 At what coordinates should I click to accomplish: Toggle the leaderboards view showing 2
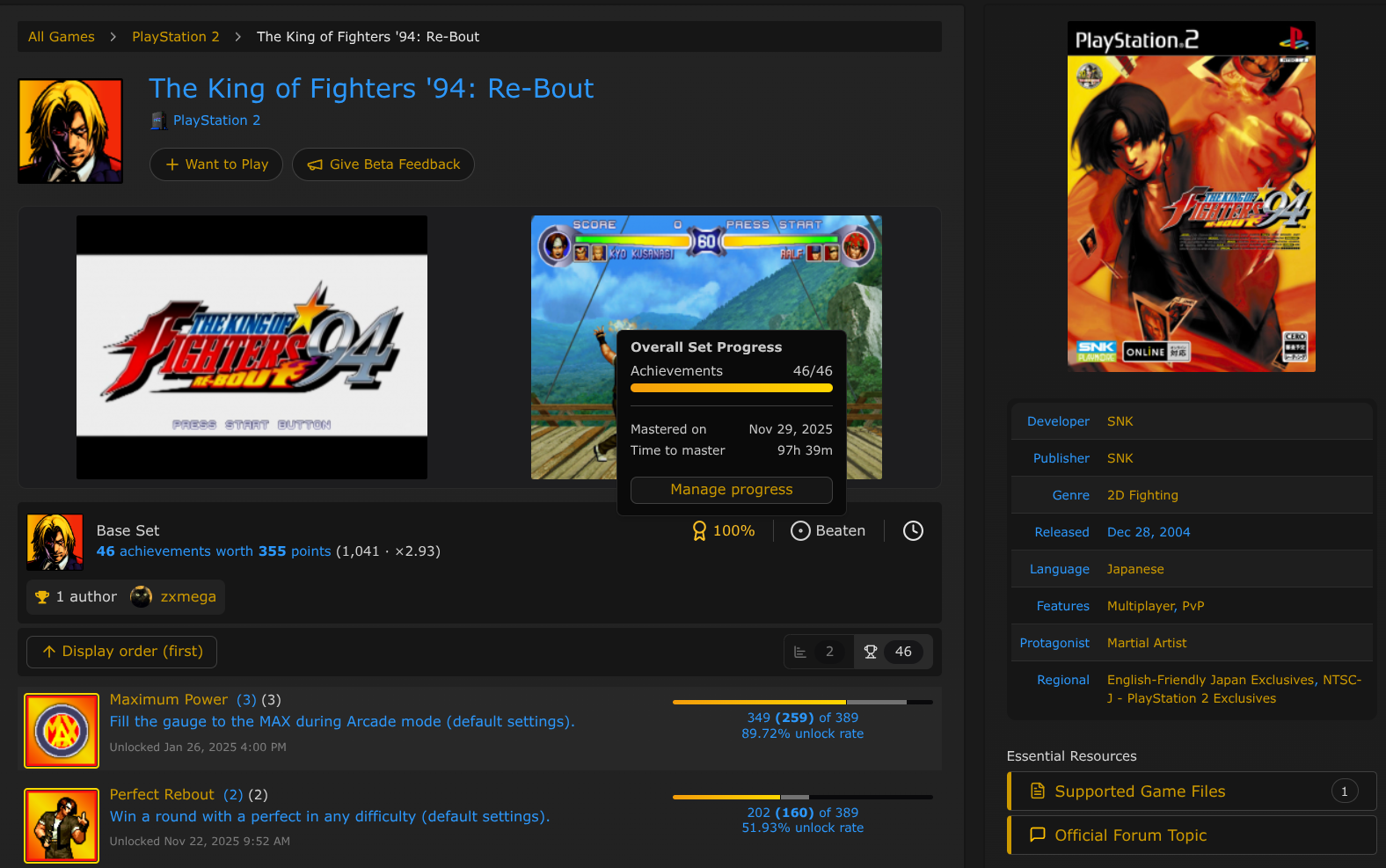[x=818, y=652]
